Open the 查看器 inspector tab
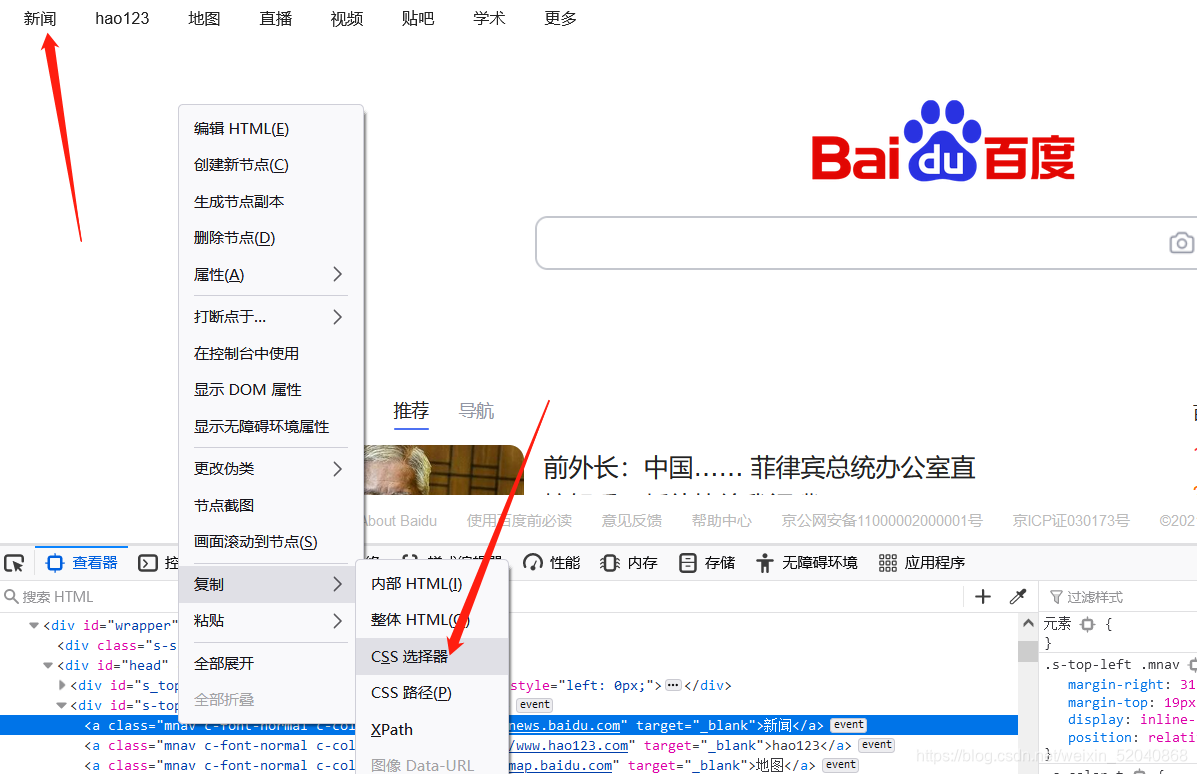The height and width of the screenshot is (774, 1197). [x=82, y=563]
